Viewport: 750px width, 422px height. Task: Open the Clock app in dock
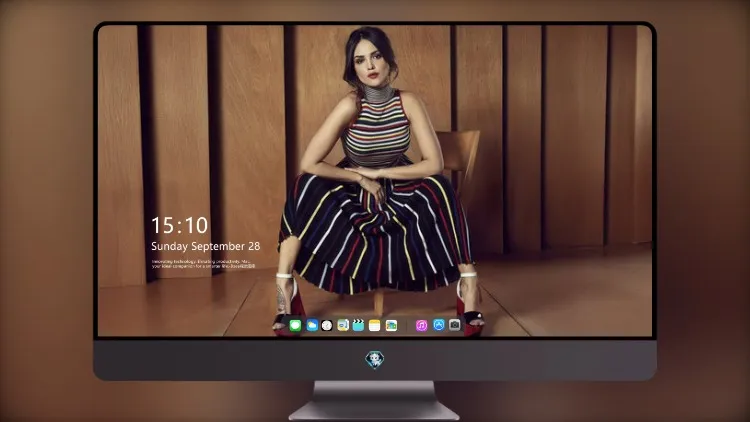pos(327,325)
